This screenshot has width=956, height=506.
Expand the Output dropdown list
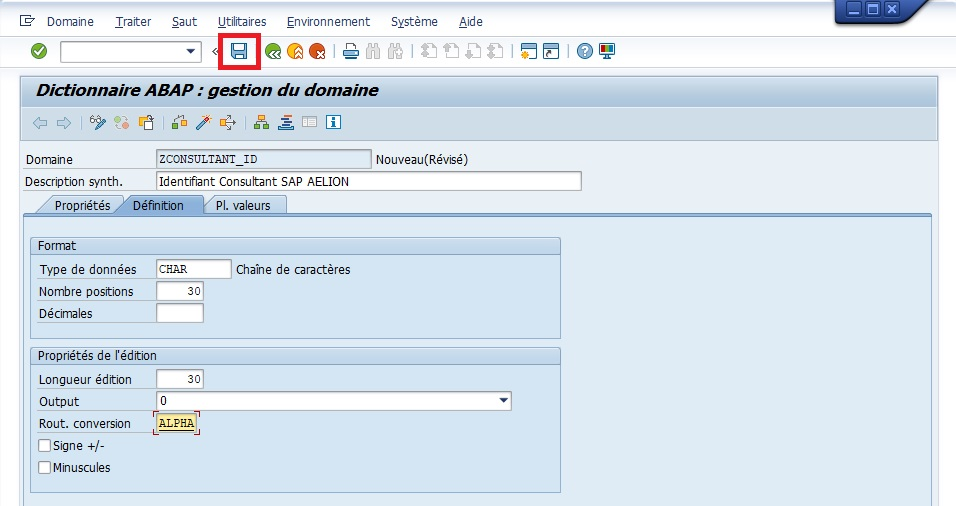503,402
